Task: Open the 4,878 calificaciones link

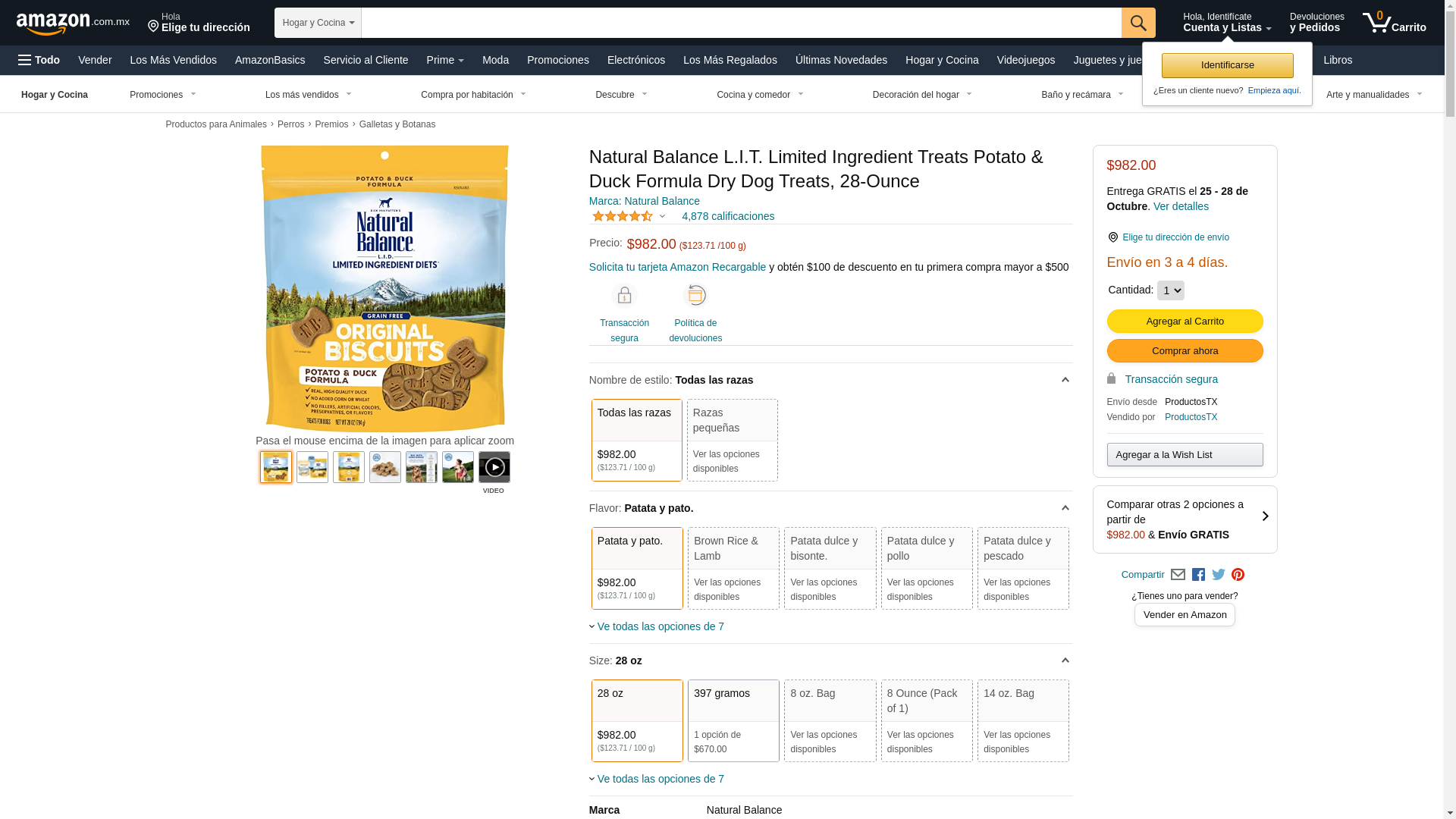Action: (x=727, y=216)
